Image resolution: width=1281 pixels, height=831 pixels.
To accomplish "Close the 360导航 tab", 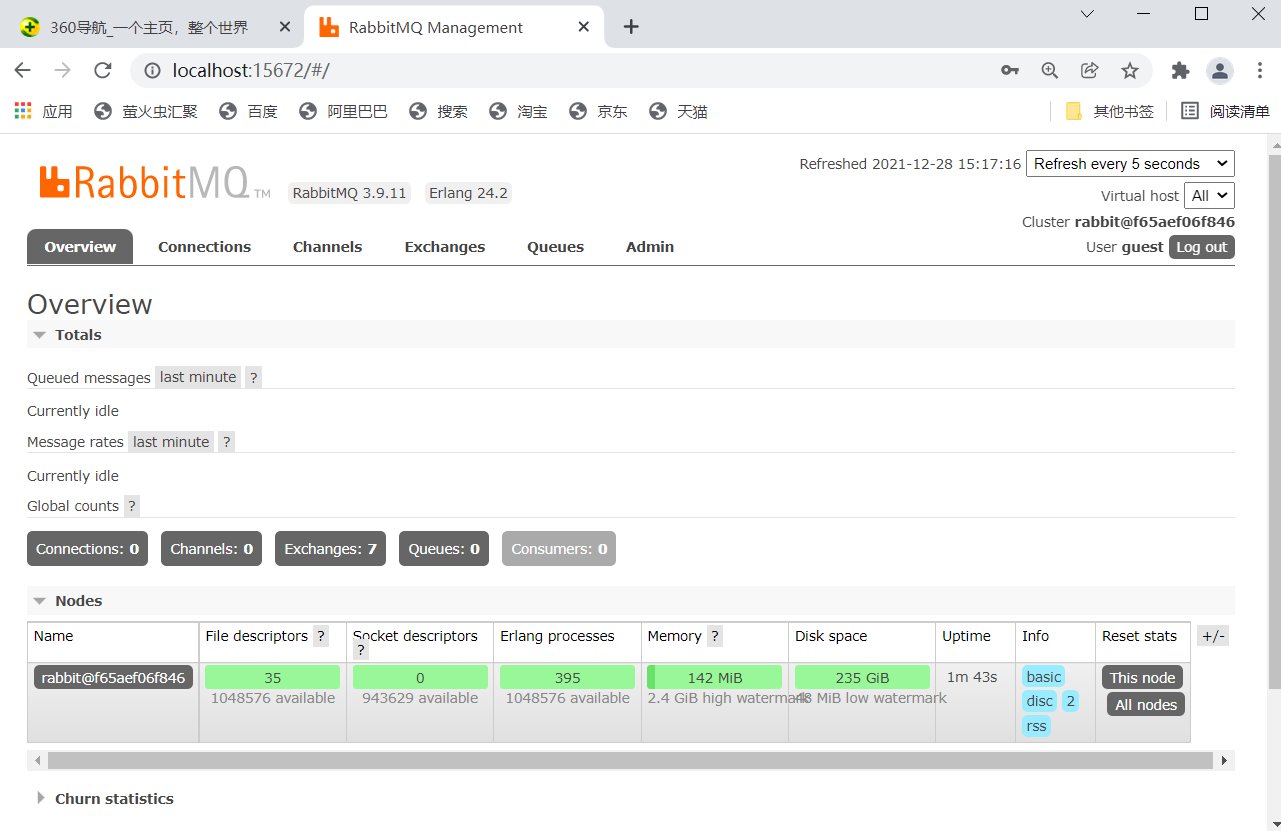I will click(285, 27).
